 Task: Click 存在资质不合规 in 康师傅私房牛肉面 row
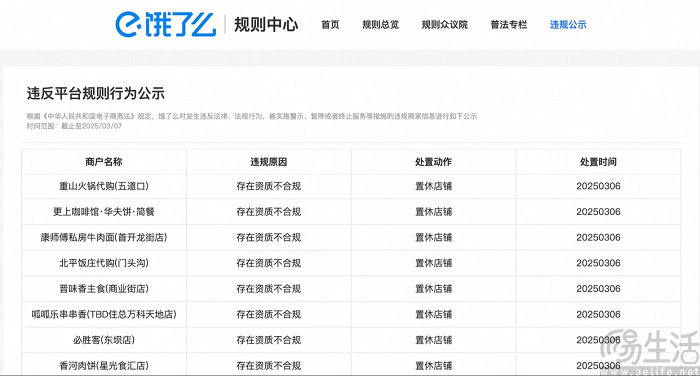(x=268, y=237)
